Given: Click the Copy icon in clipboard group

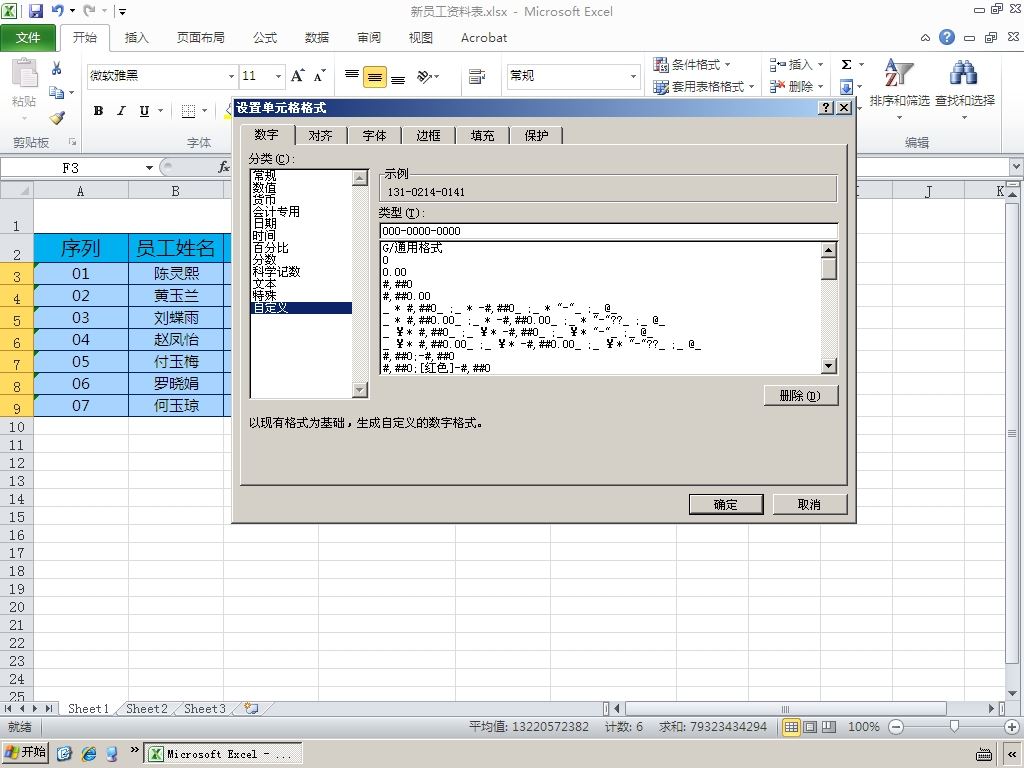Looking at the screenshot, I should pos(57,92).
